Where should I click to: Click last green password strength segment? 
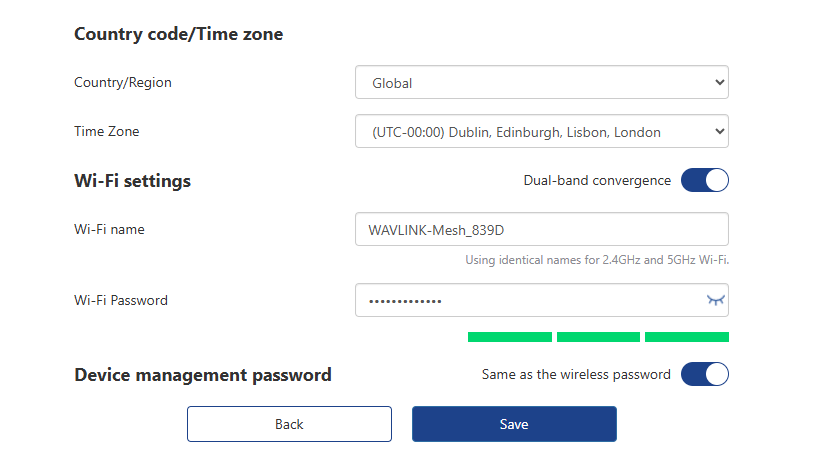pos(686,337)
